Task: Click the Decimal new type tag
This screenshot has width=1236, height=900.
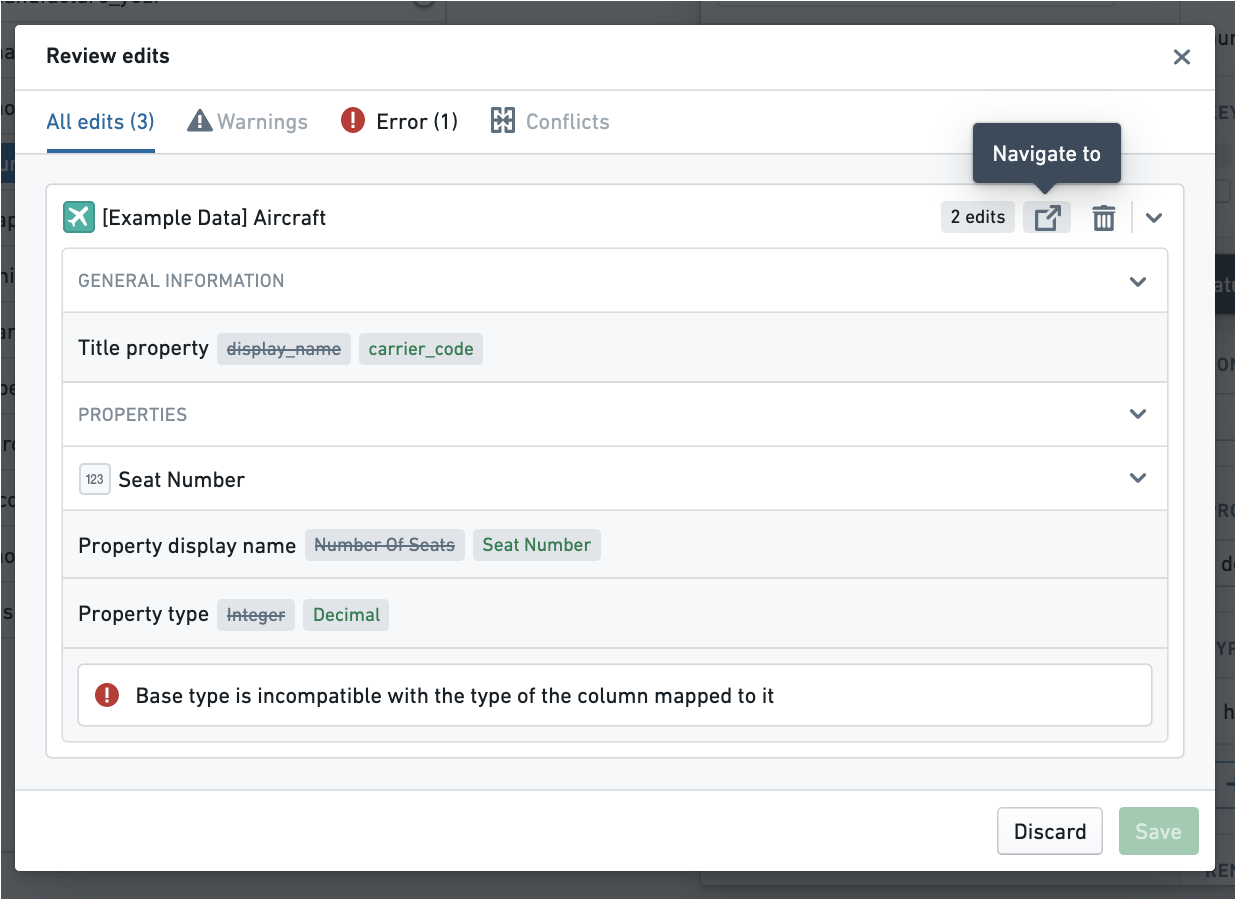Action: point(347,614)
